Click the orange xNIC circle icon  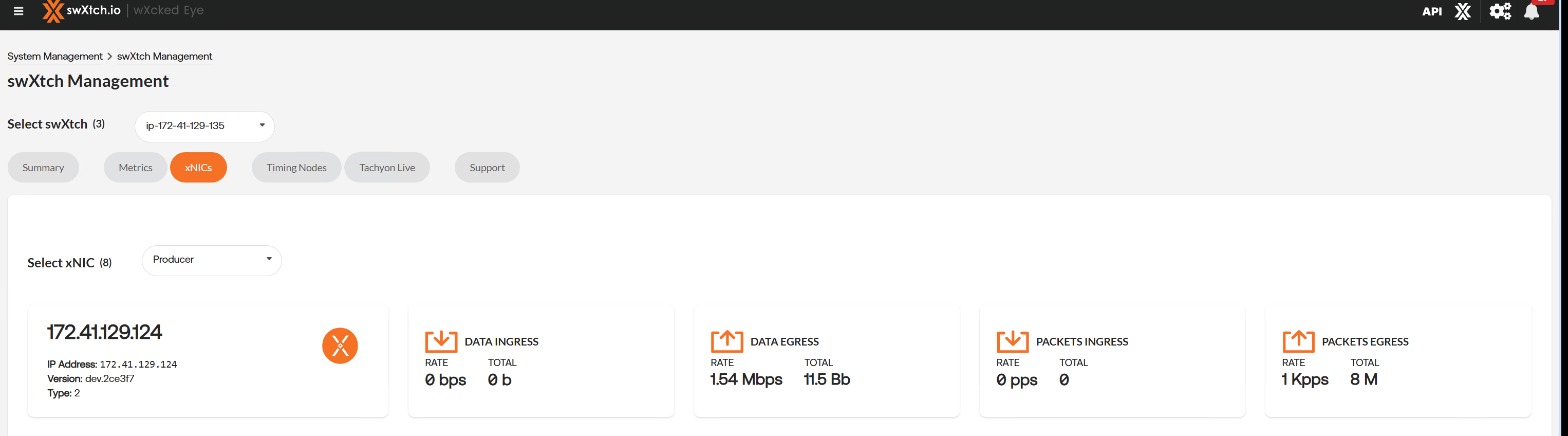pos(340,346)
